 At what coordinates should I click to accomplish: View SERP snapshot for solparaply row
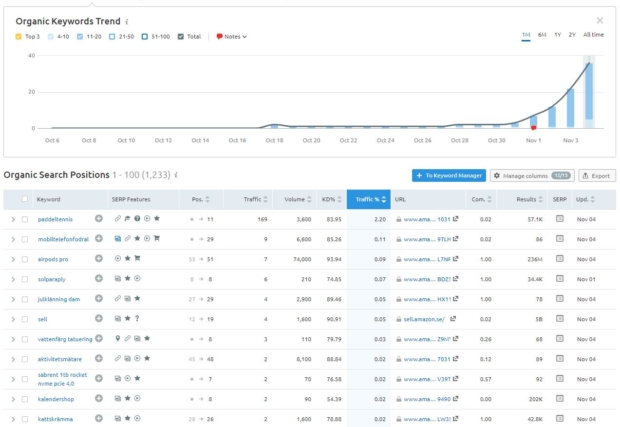pyautogui.click(x=560, y=278)
